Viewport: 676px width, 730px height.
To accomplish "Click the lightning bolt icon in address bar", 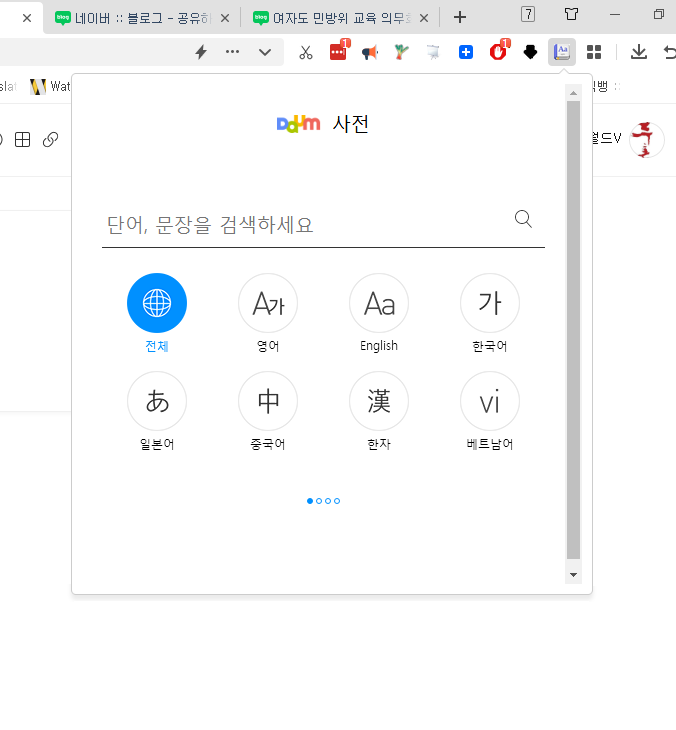I will (201, 52).
